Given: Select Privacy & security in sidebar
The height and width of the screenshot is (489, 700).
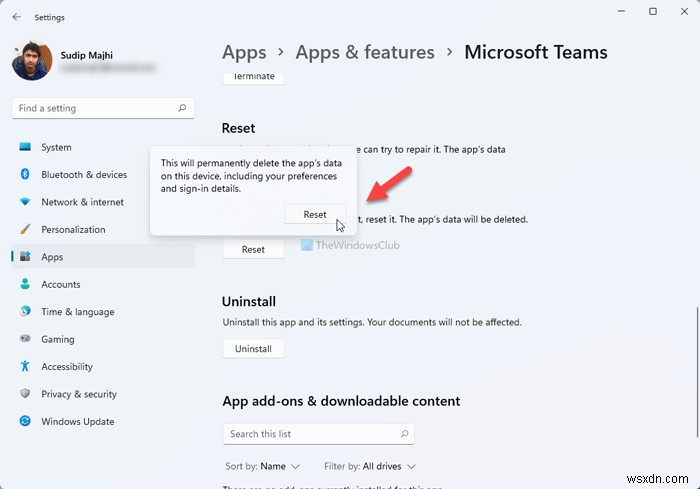Looking at the screenshot, I should (103, 394).
